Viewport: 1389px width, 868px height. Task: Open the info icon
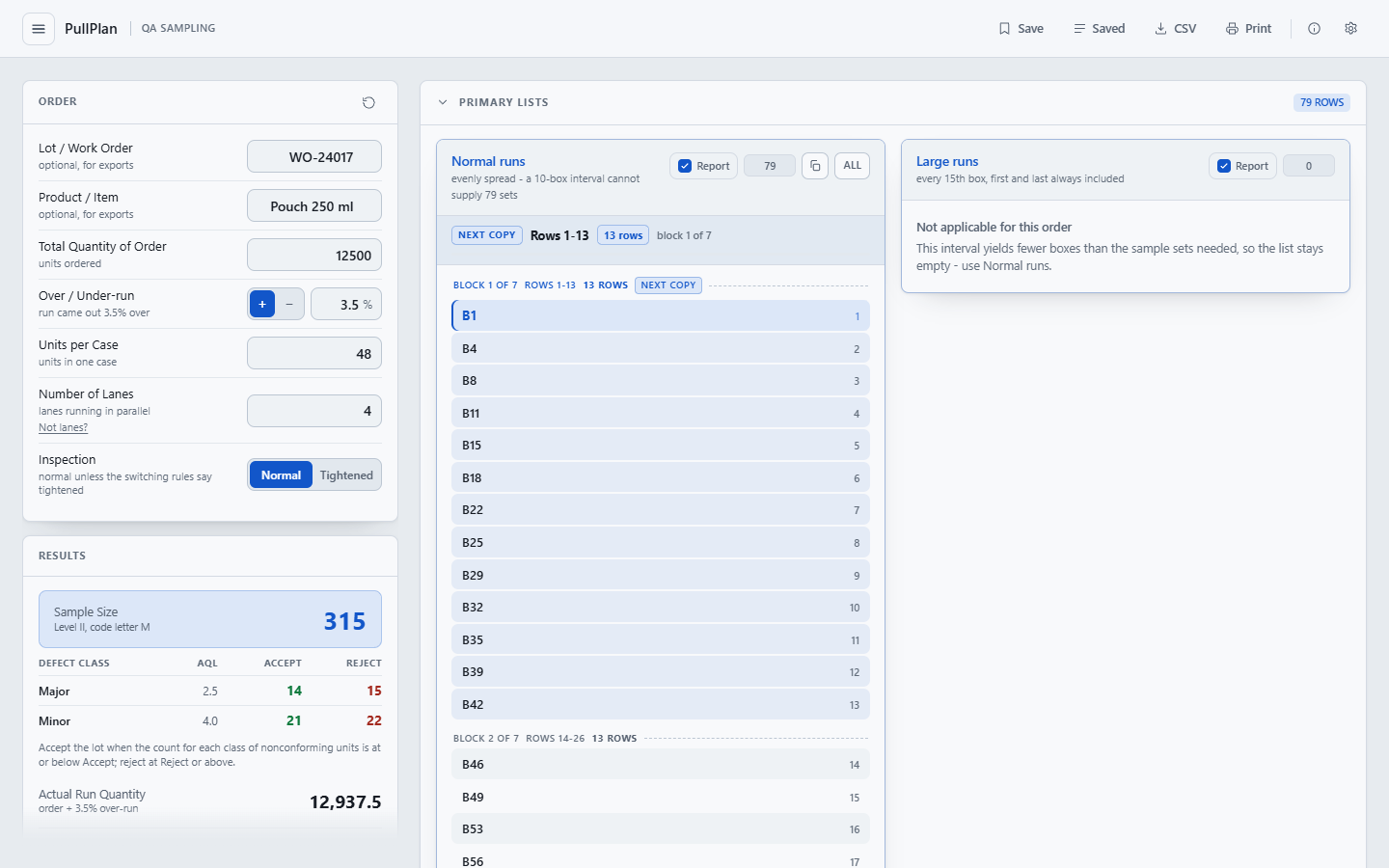[1314, 29]
